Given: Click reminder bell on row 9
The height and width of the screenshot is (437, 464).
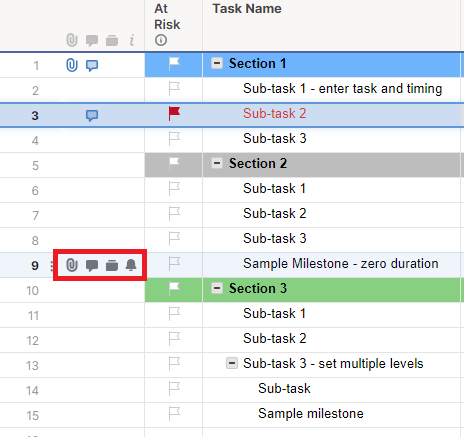Looking at the screenshot, I should tap(131, 265).
